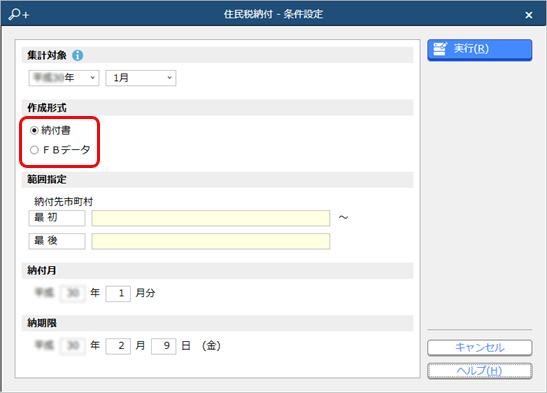
Task: Click the 最後 code input field
Action: point(57,241)
